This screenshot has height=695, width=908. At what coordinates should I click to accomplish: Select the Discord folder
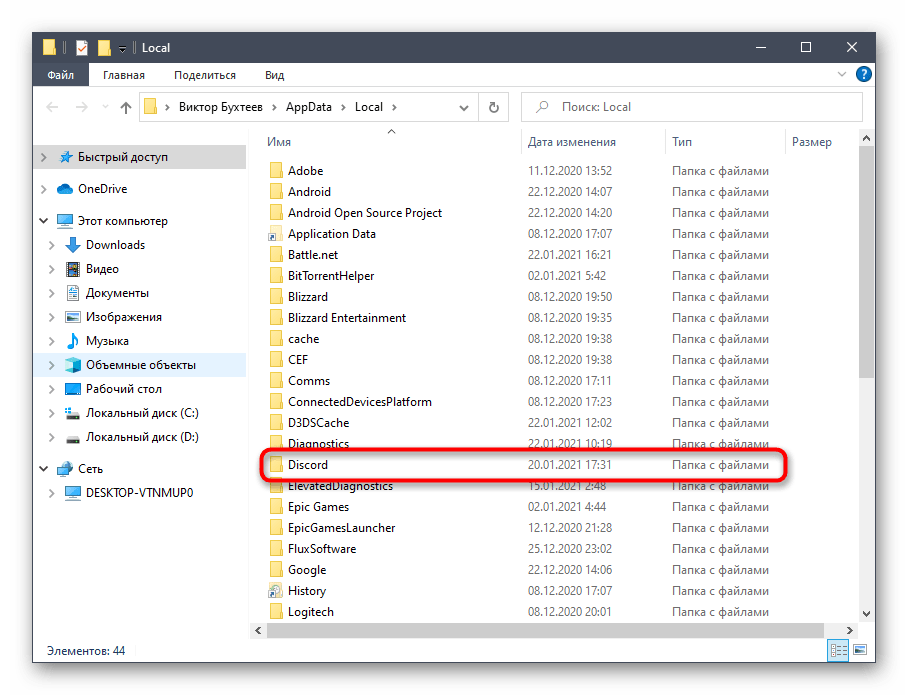click(x=308, y=465)
